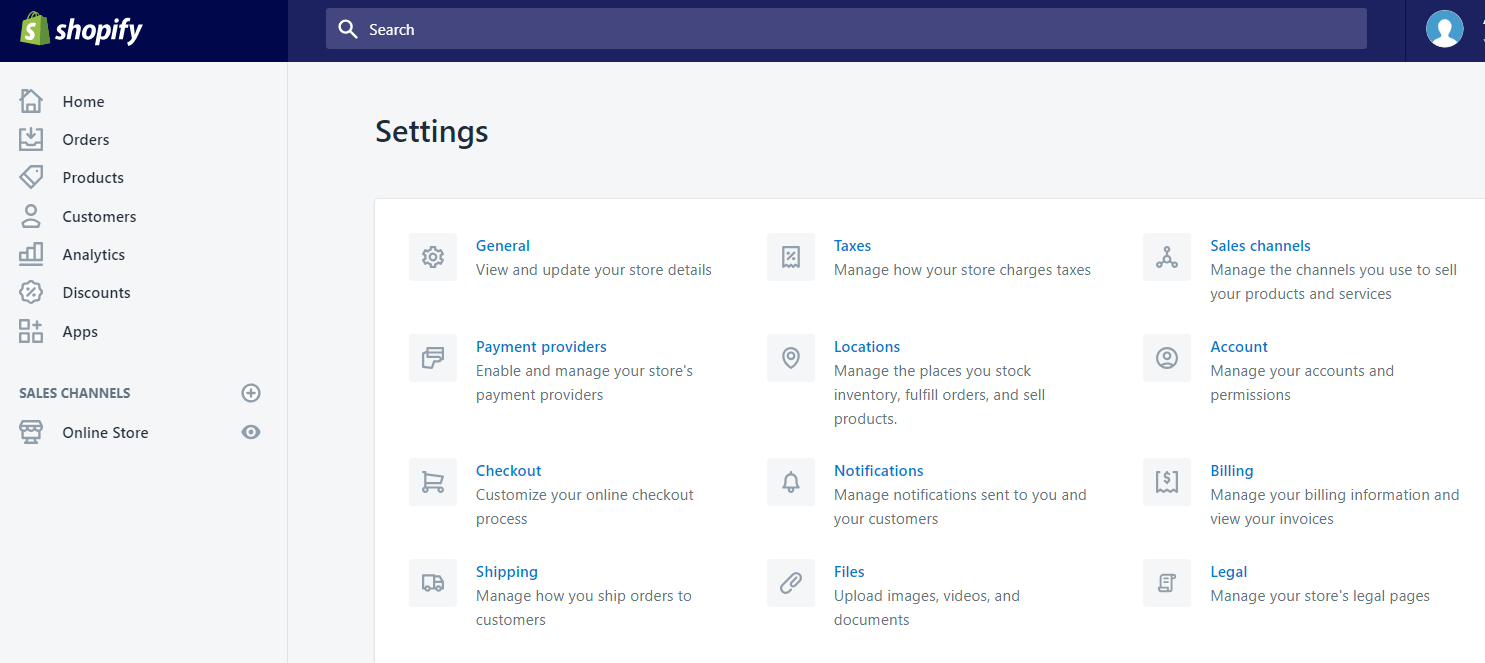Open Products in sidebar menu
Viewport: 1485px width, 663px height.
click(x=93, y=177)
